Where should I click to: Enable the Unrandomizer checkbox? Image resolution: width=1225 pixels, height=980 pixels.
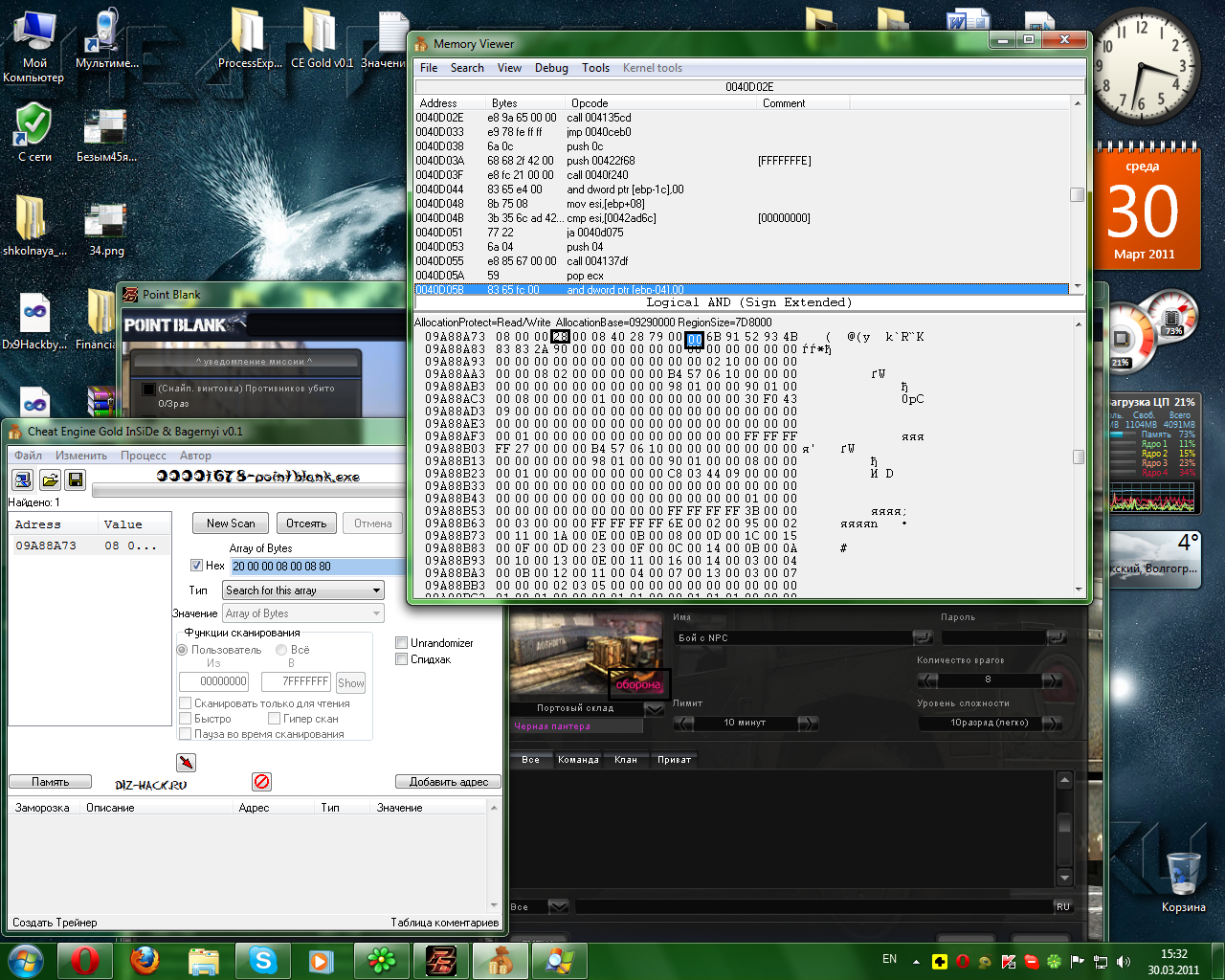(402, 642)
